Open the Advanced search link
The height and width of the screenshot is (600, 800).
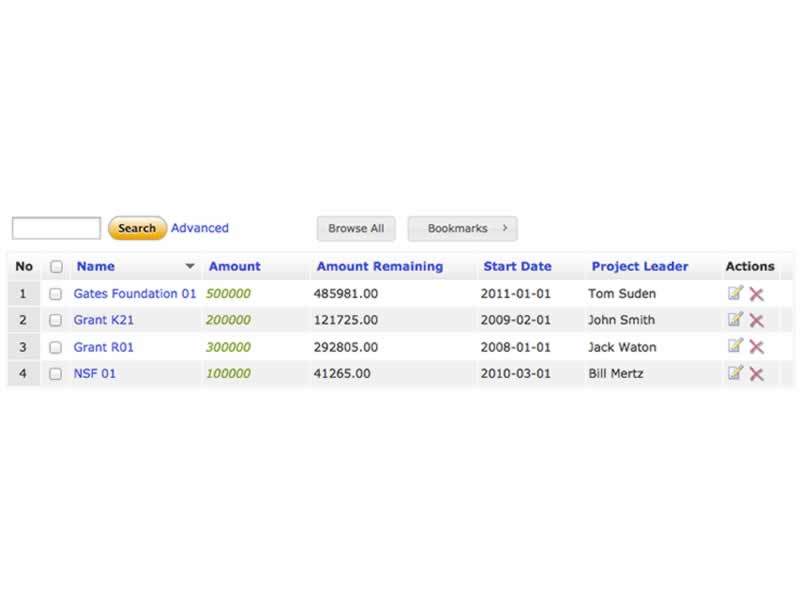(200, 228)
